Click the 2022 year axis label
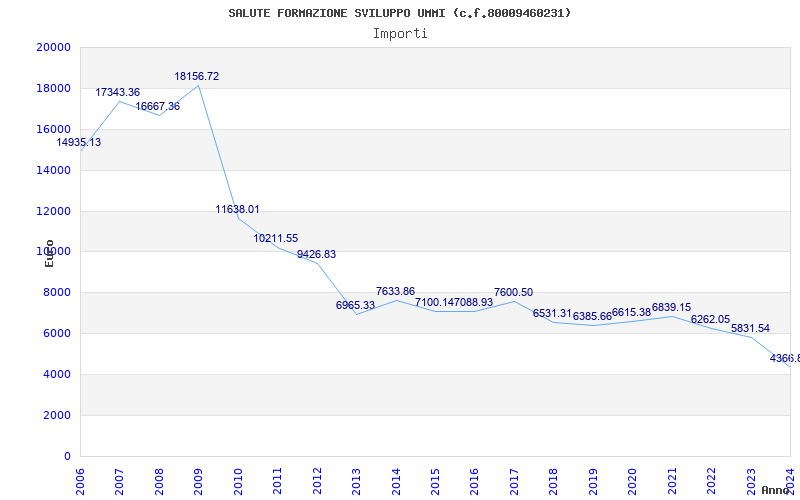The image size is (800, 500). point(711,482)
